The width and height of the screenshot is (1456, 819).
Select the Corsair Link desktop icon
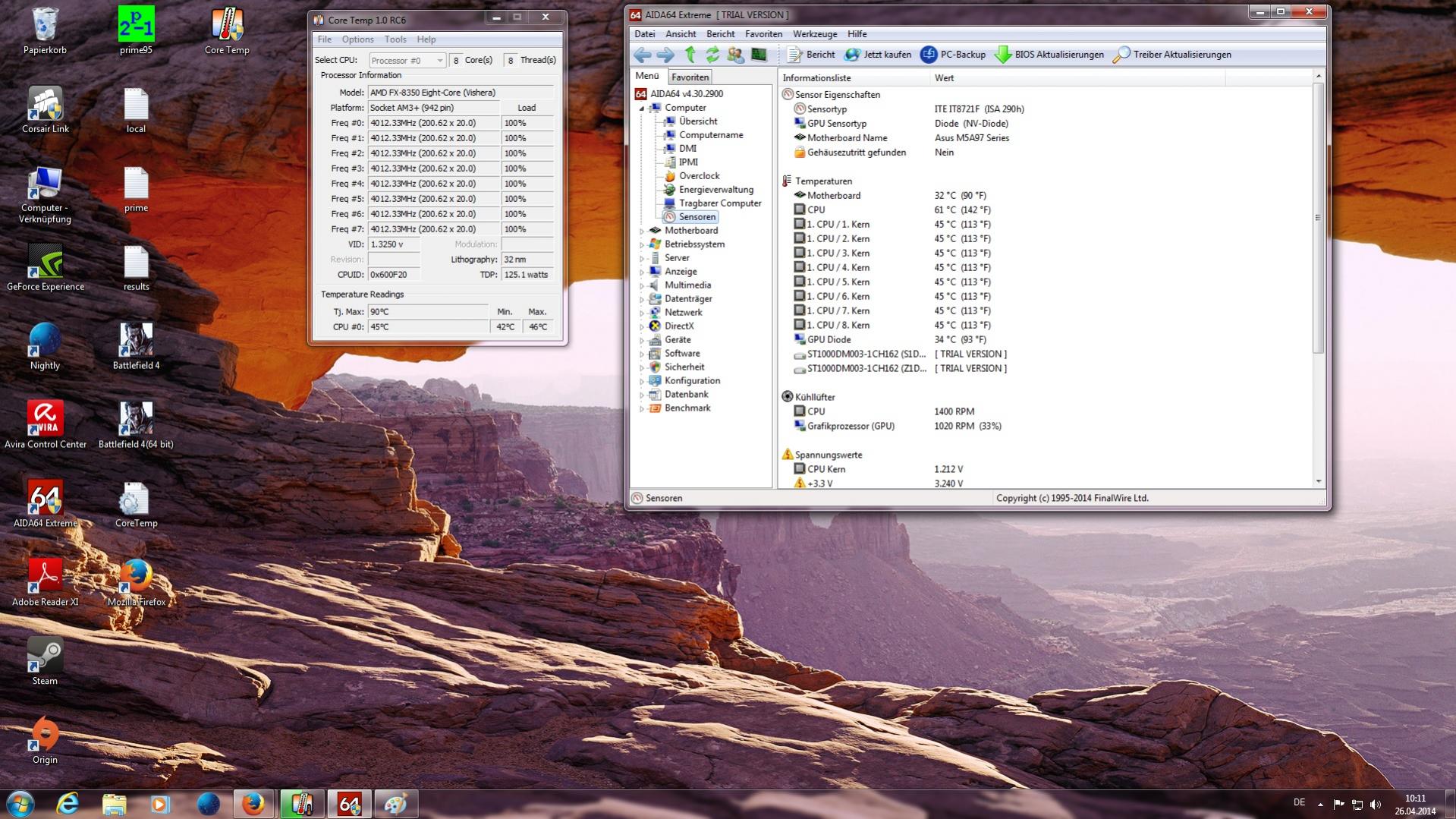click(x=45, y=110)
